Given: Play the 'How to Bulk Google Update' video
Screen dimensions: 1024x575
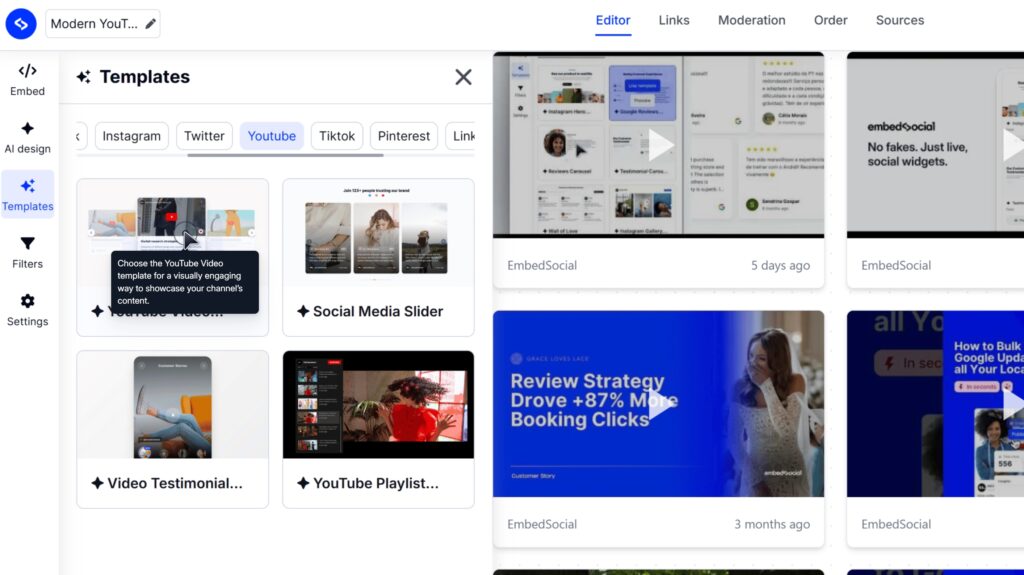Looking at the screenshot, I should pos(1013,404).
